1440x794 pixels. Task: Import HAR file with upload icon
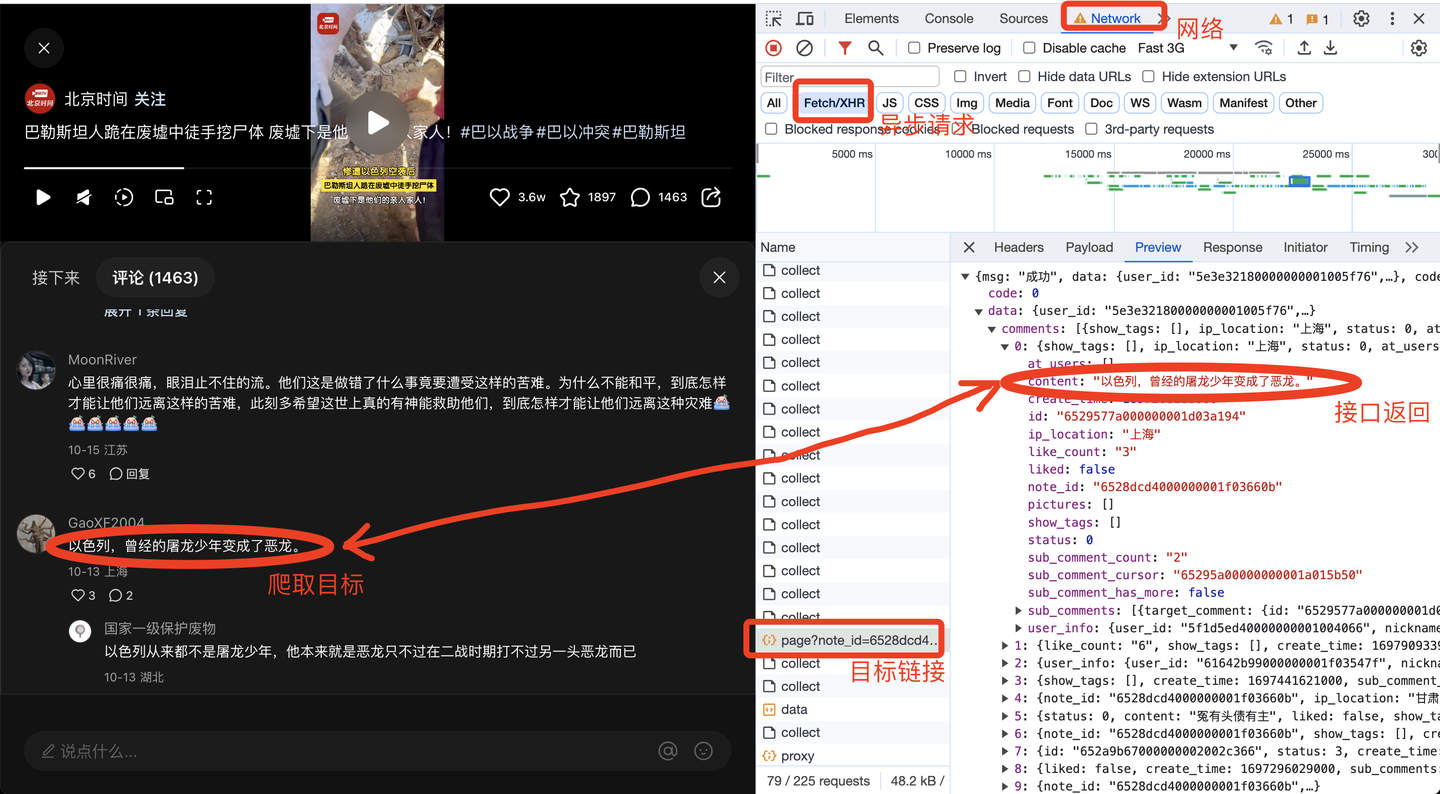coord(1304,48)
